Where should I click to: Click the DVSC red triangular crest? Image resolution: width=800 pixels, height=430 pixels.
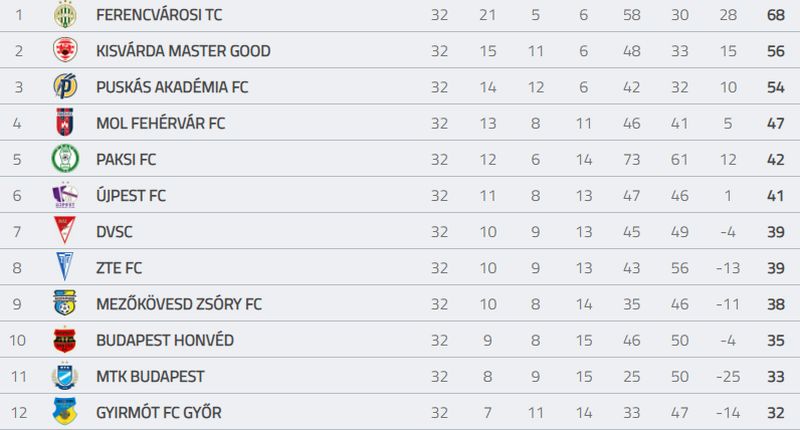65,231
